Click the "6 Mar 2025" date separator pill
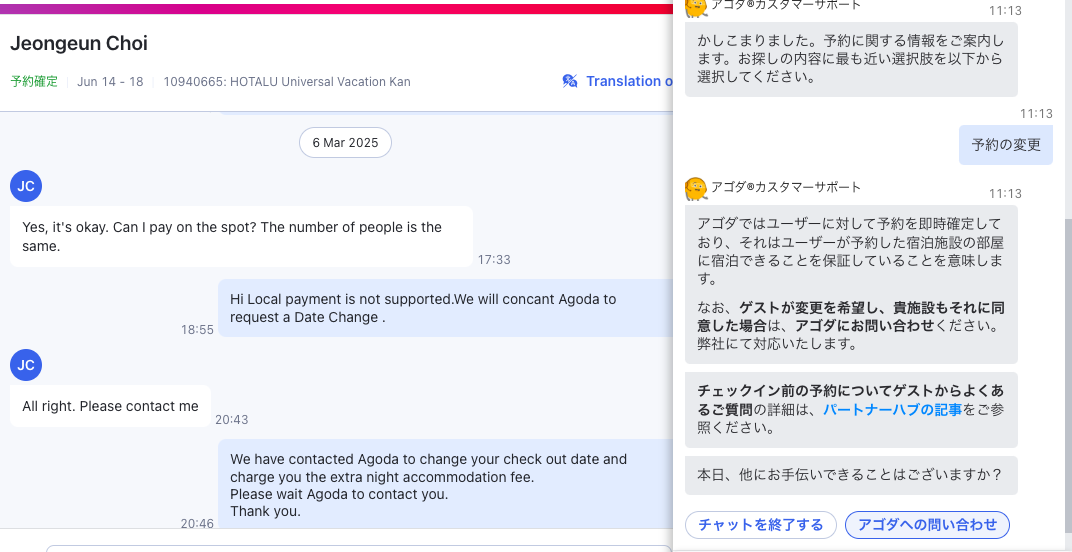Image resolution: width=1072 pixels, height=552 pixels. (345, 143)
